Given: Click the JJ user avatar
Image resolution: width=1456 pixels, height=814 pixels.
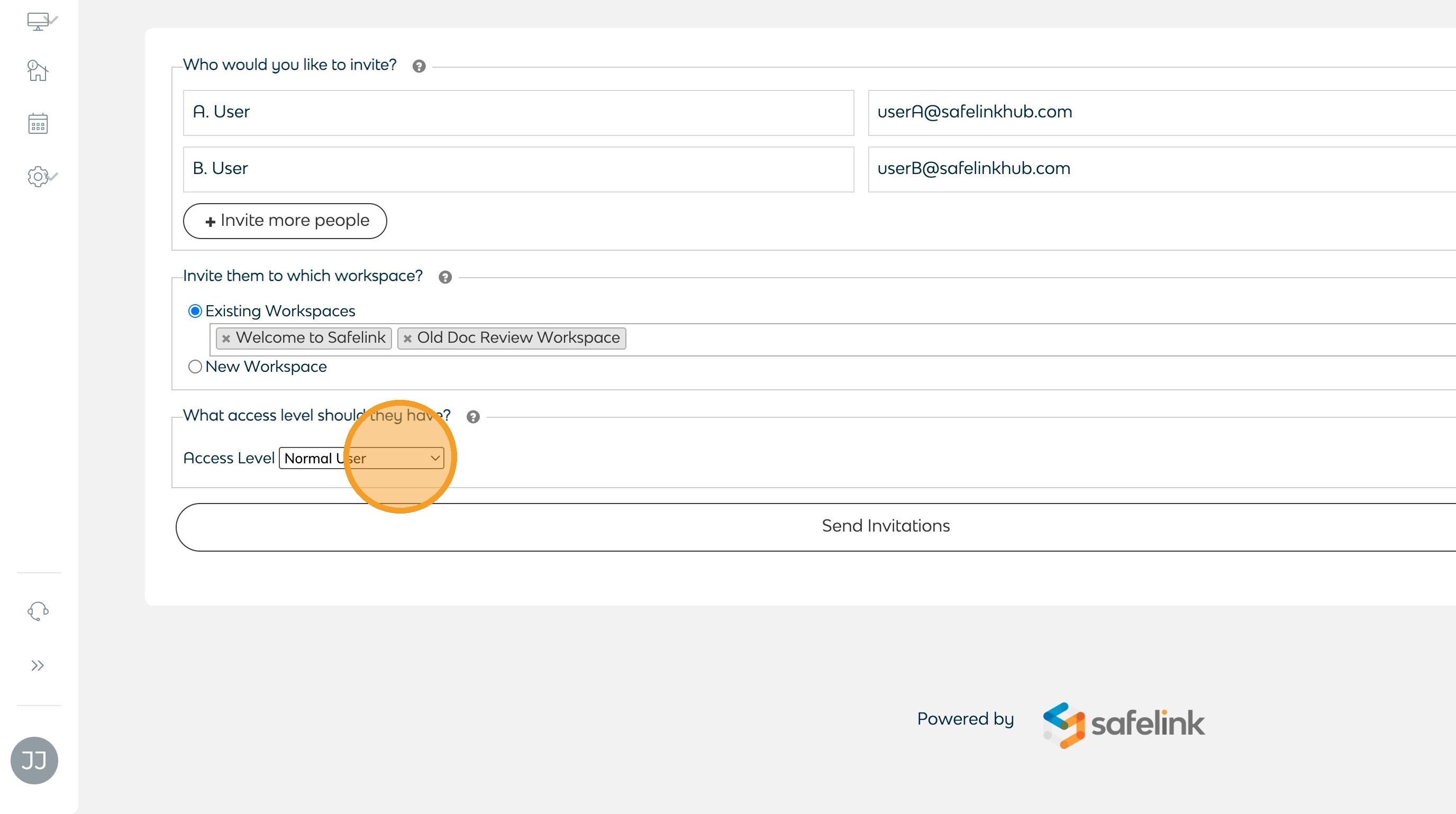Looking at the screenshot, I should pyautogui.click(x=34, y=761).
